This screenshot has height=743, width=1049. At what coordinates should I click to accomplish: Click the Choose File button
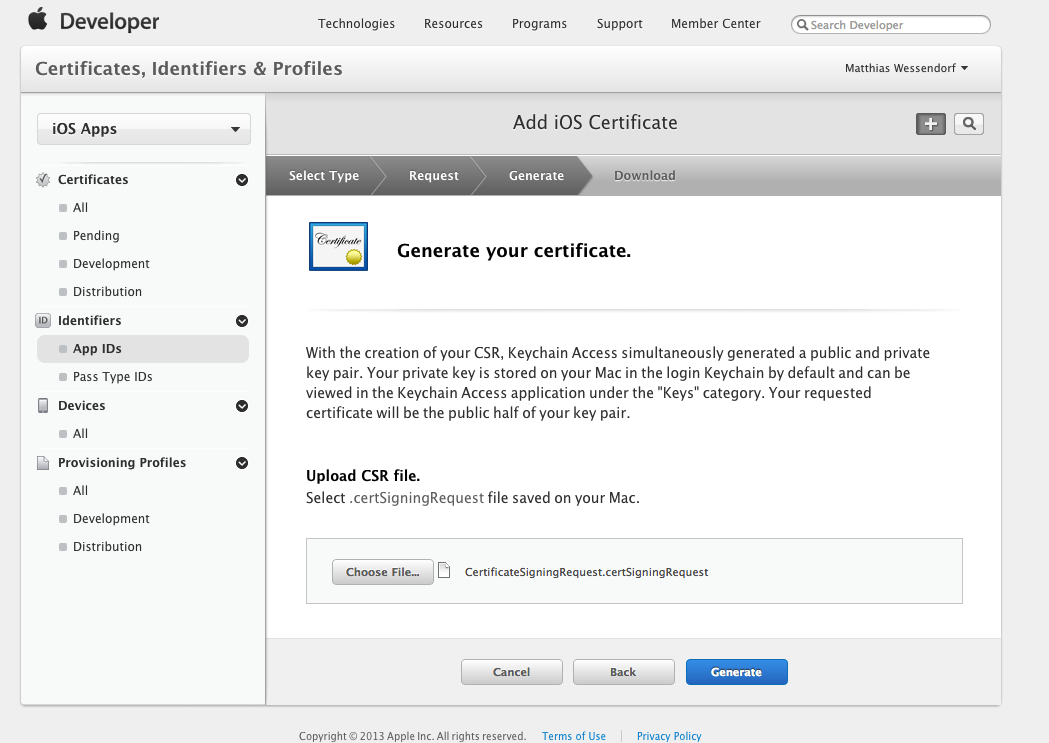(x=382, y=572)
